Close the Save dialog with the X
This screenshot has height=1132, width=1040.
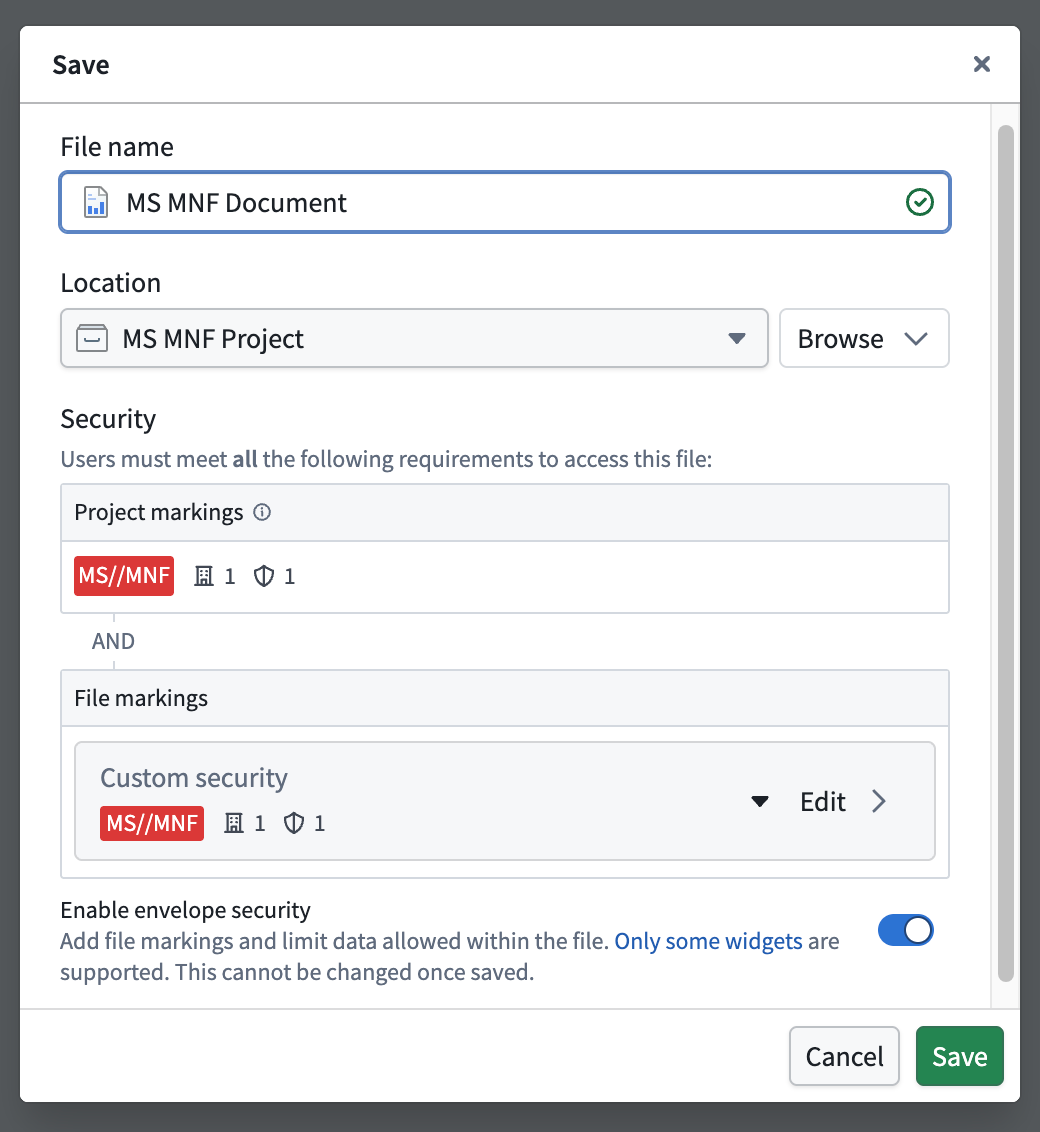982,64
